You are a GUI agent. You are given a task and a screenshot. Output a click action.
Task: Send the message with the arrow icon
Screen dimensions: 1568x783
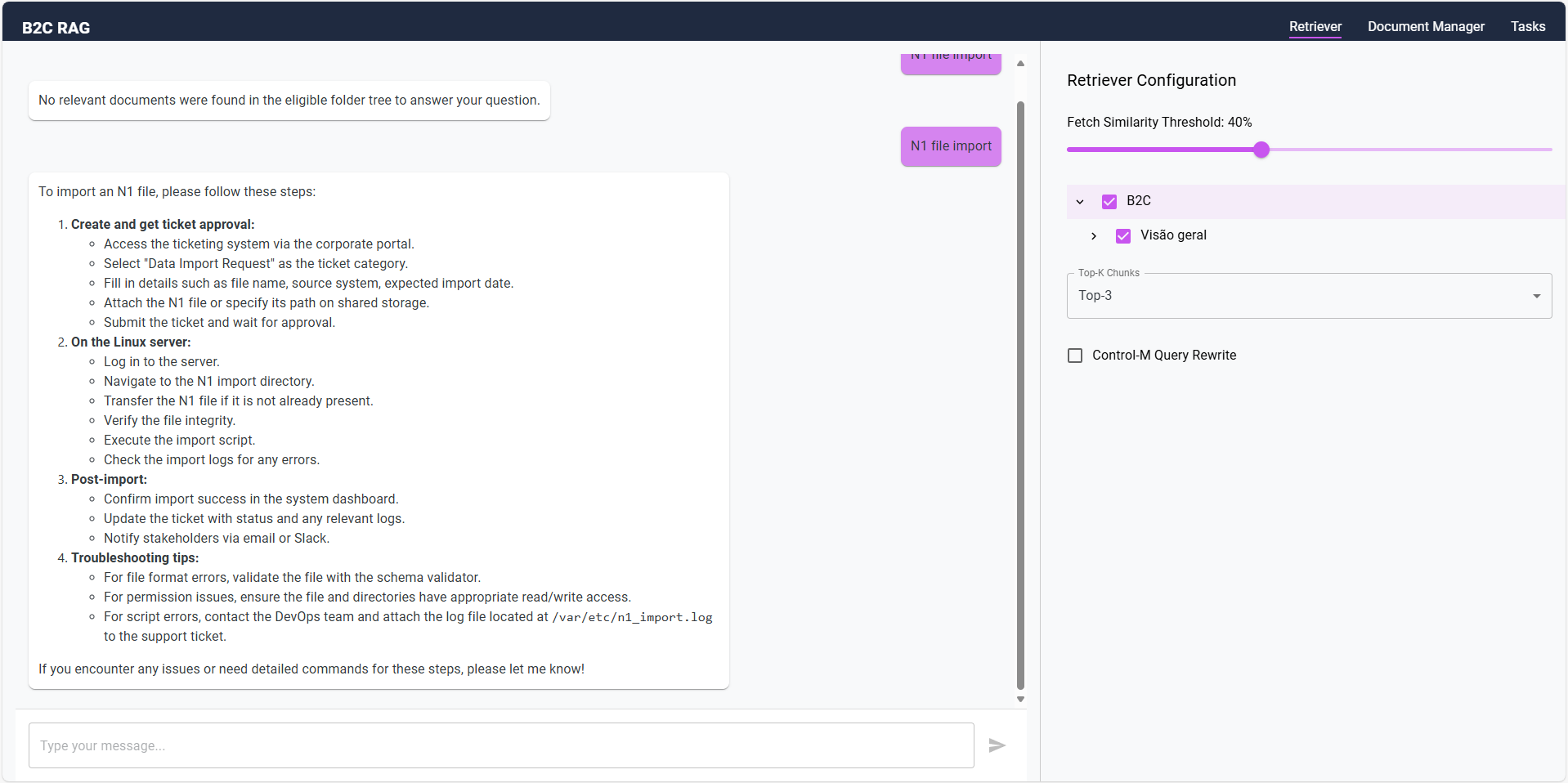click(997, 745)
